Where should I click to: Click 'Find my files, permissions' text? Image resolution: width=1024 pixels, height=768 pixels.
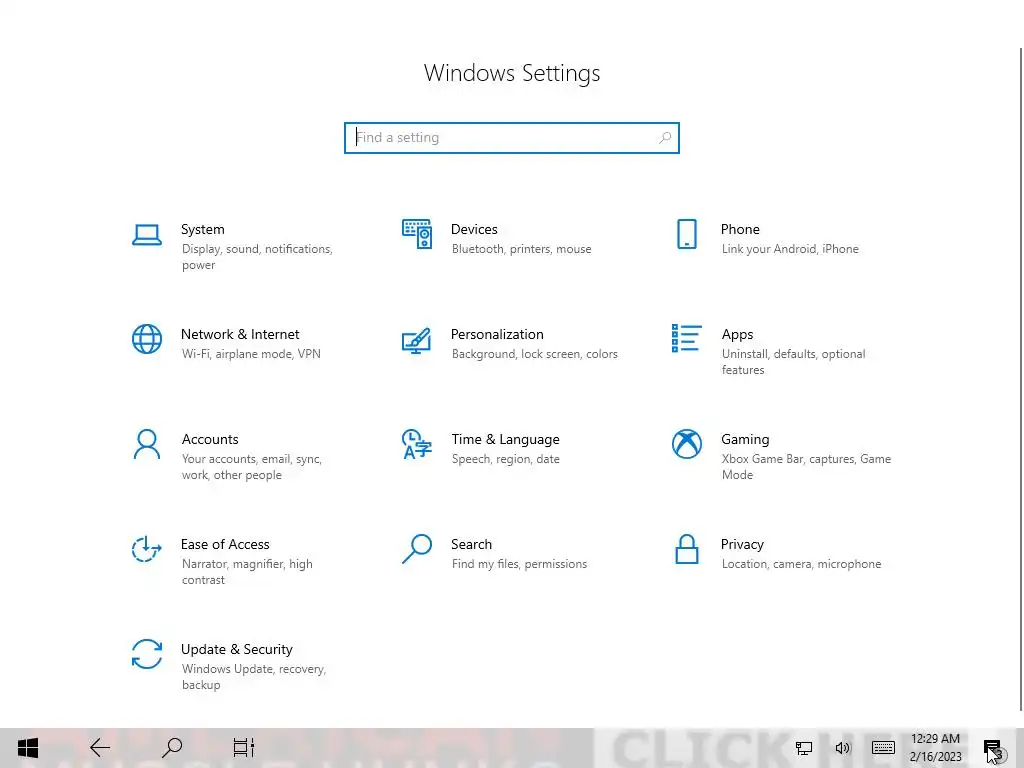[519, 564]
